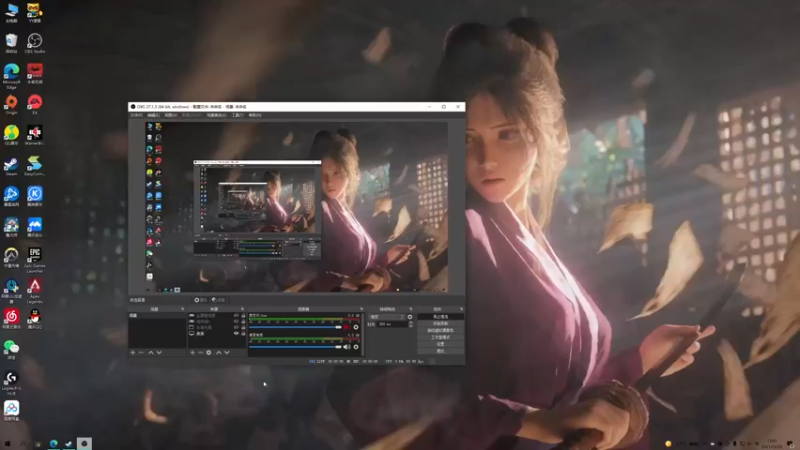
Task: Open Epic Games Launcher desktop icon
Action: click(x=35, y=259)
